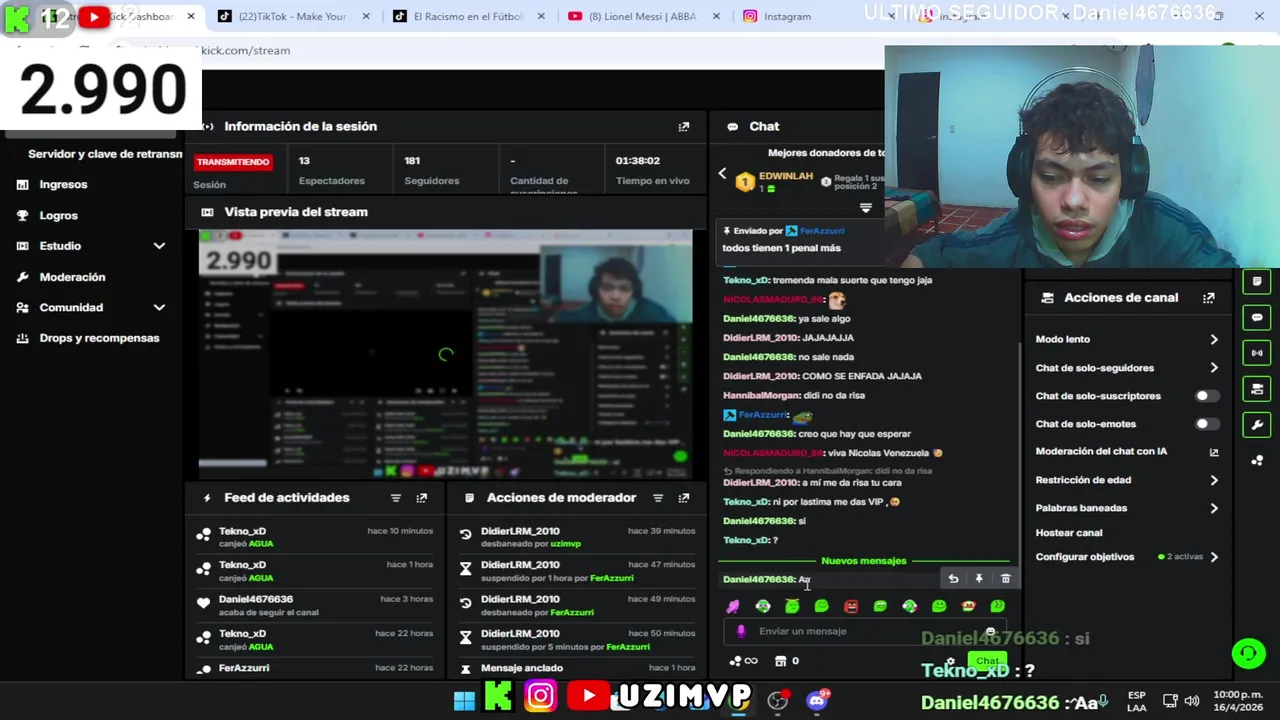
Task: Open Palabras baneadas options
Action: point(1127,508)
